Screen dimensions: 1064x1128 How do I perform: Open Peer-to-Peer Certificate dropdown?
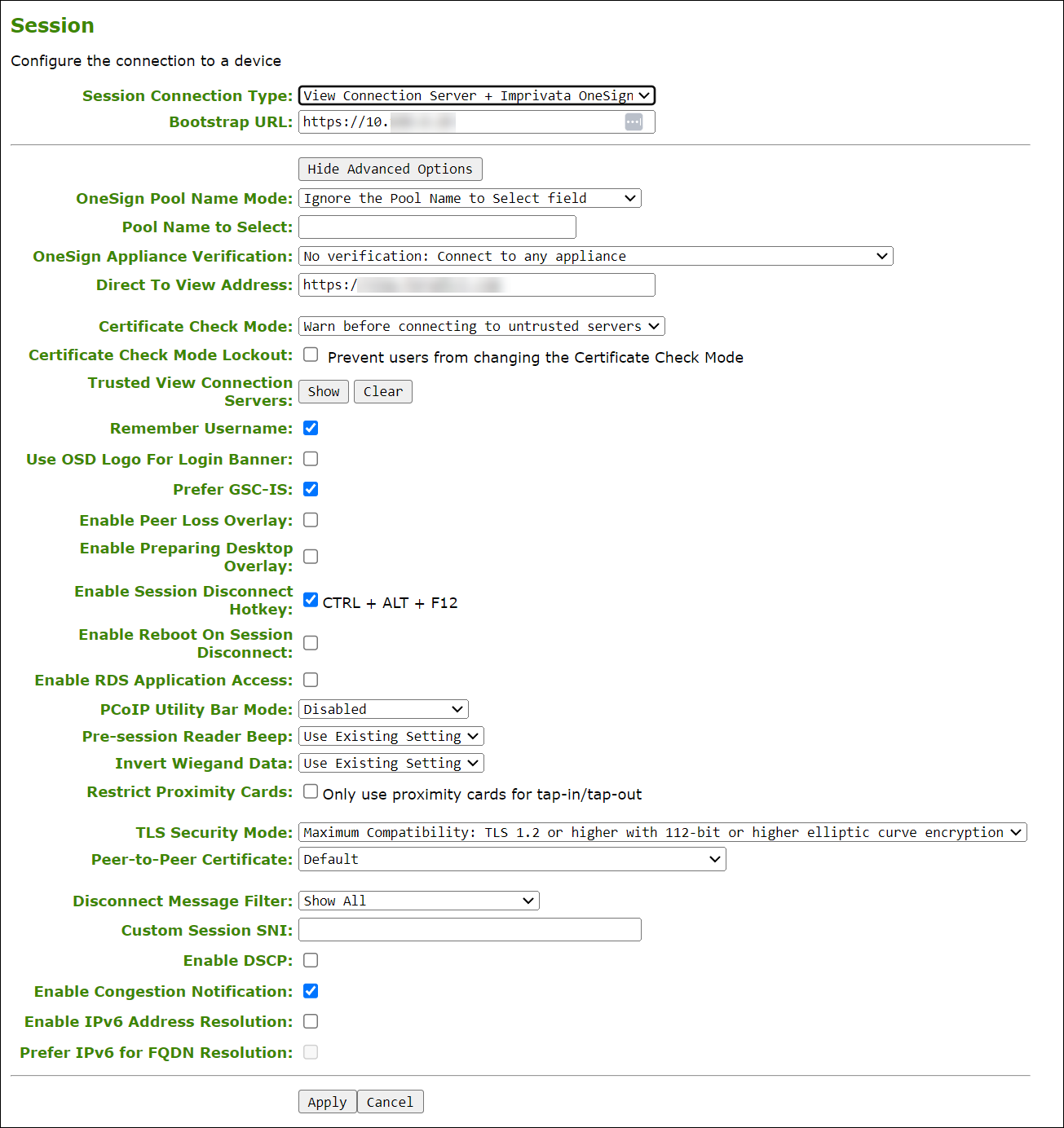coord(512,859)
